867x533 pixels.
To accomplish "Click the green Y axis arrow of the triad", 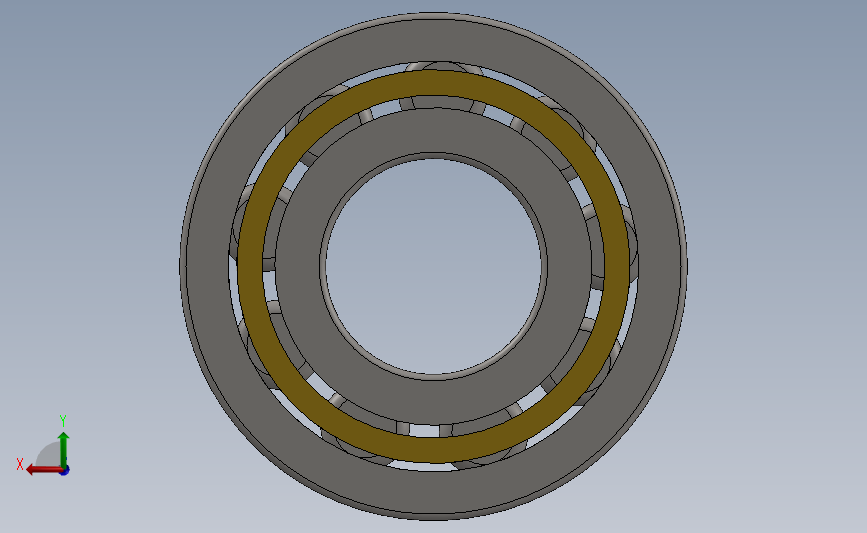I will (x=64, y=450).
